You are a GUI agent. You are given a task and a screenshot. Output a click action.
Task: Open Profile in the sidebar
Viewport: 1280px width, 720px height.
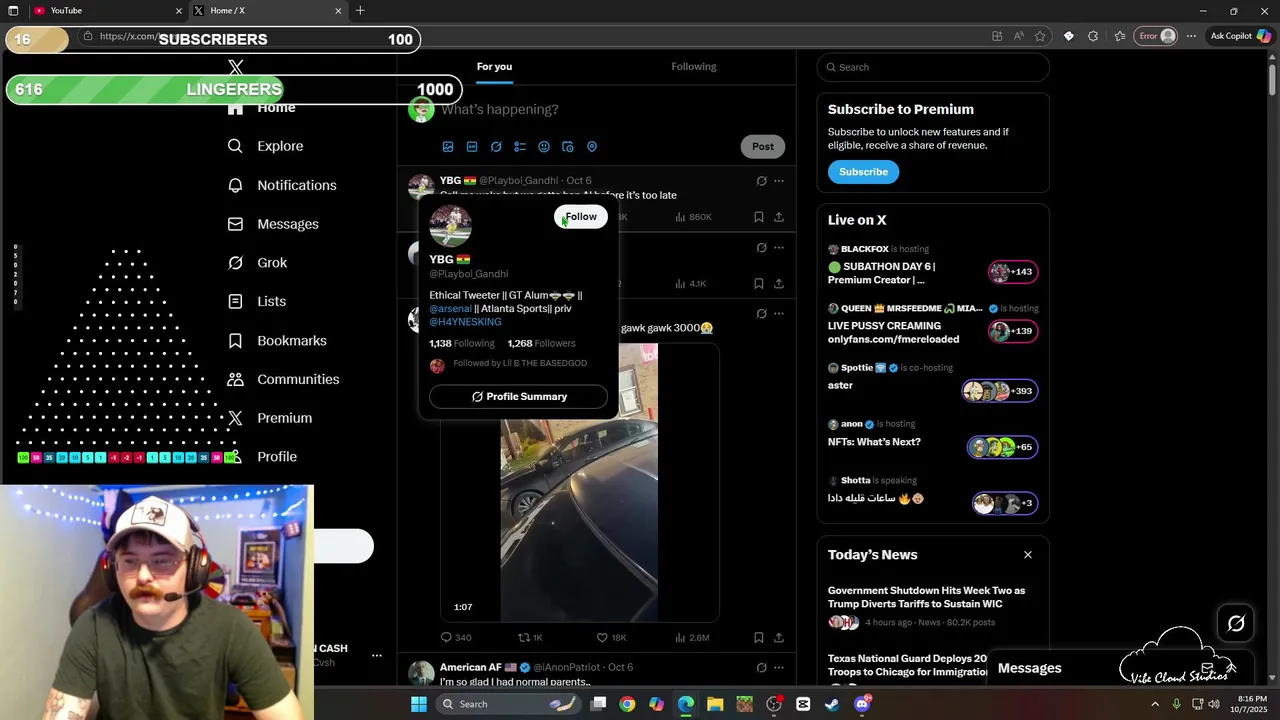coord(262,457)
